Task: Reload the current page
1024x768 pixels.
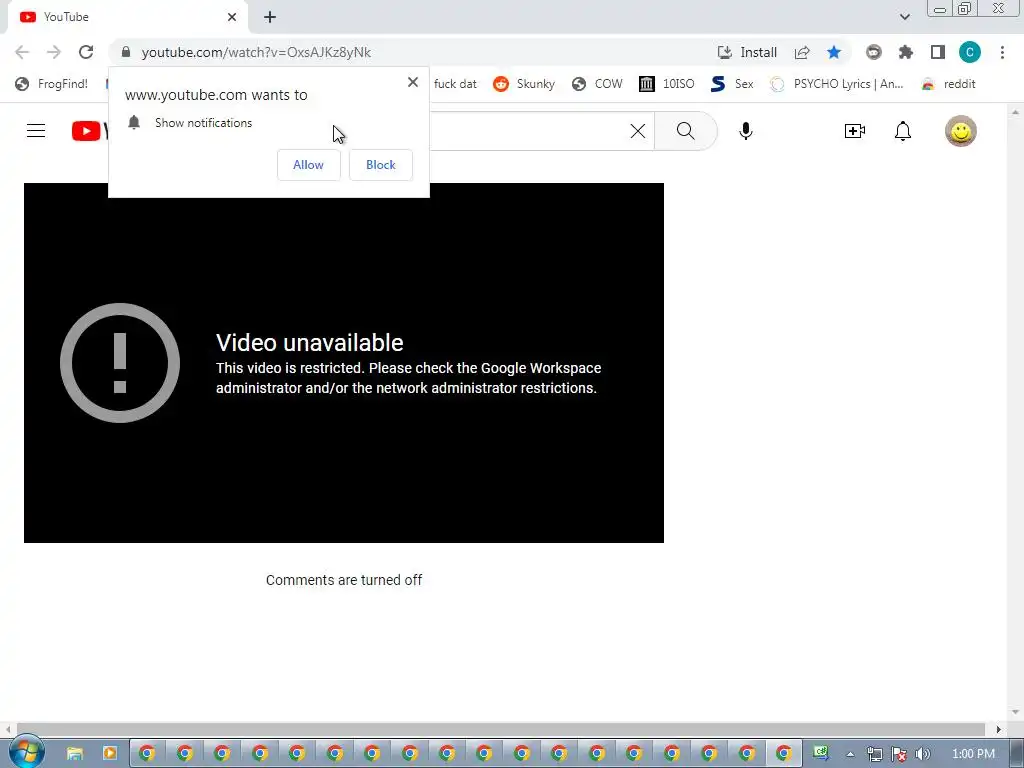Action: click(86, 52)
